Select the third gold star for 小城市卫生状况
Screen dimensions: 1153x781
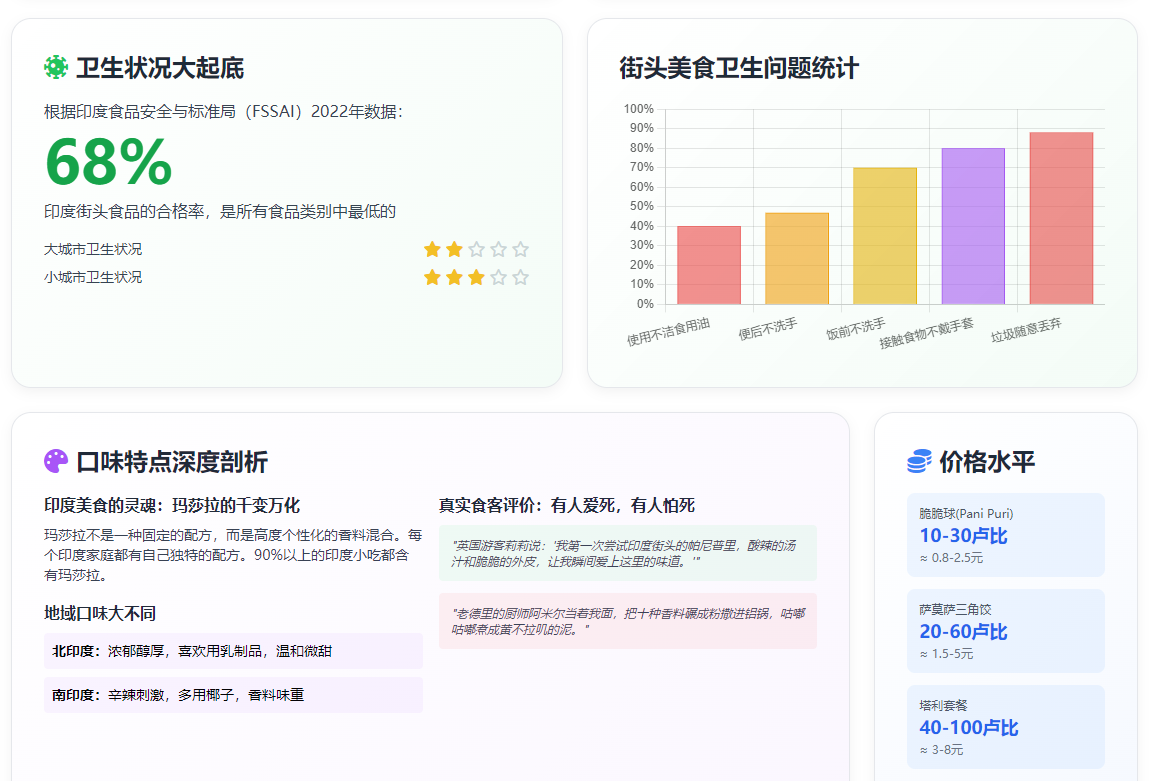(476, 277)
